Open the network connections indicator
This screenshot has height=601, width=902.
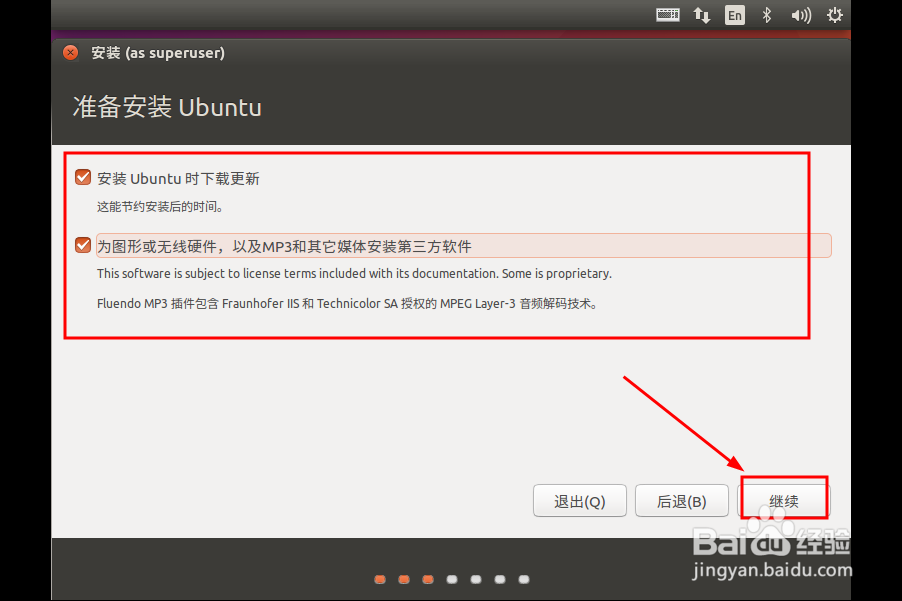point(701,15)
